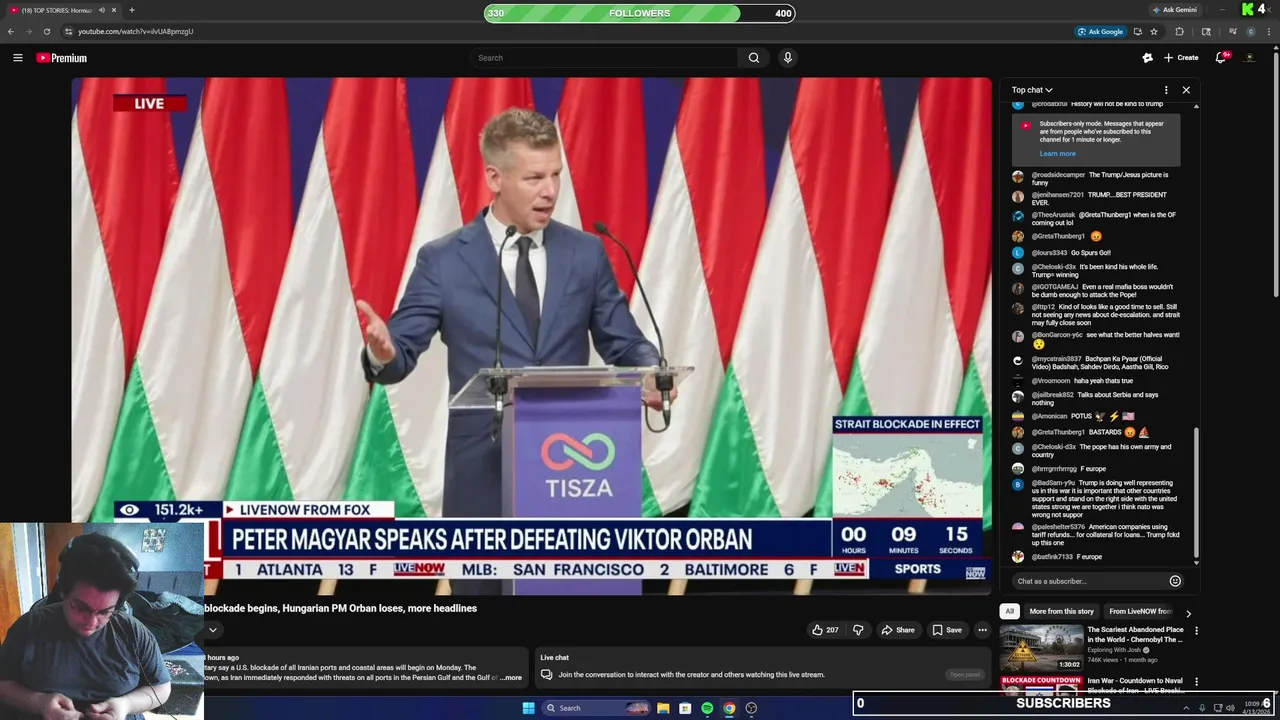
Task: Open Chrome extensions puzzle icon
Action: 1179,31
